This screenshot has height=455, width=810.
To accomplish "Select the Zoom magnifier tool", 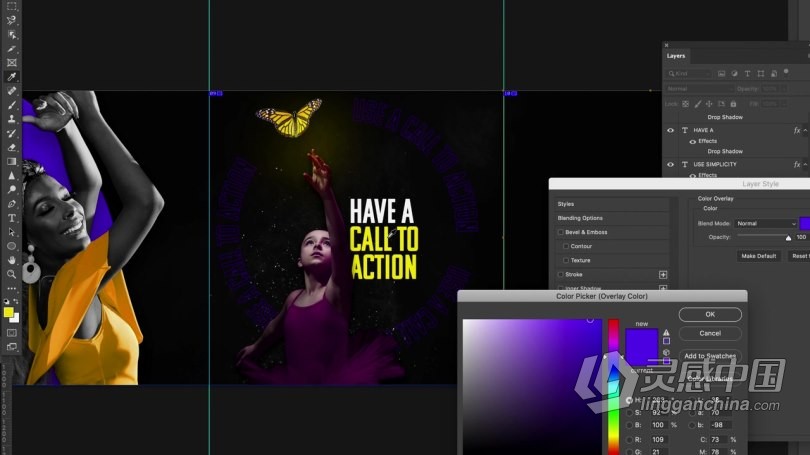I will click(12, 273).
